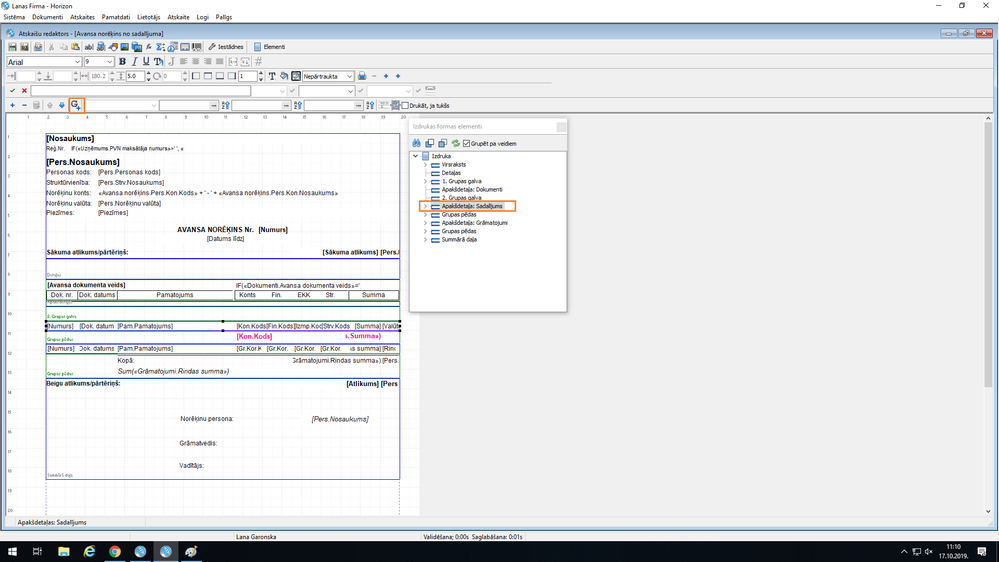Click the [Pers.Nosaukums] bold heading field
This screenshot has height=562, width=999.
click(83, 162)
